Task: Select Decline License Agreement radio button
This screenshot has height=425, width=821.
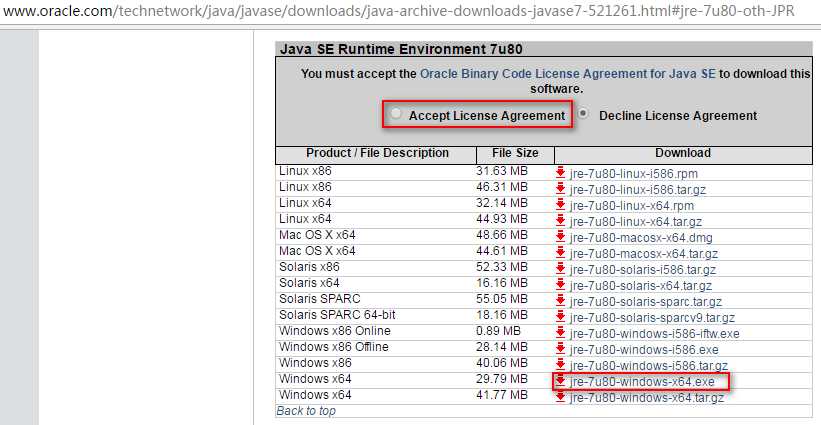Action: click(583, 113)
